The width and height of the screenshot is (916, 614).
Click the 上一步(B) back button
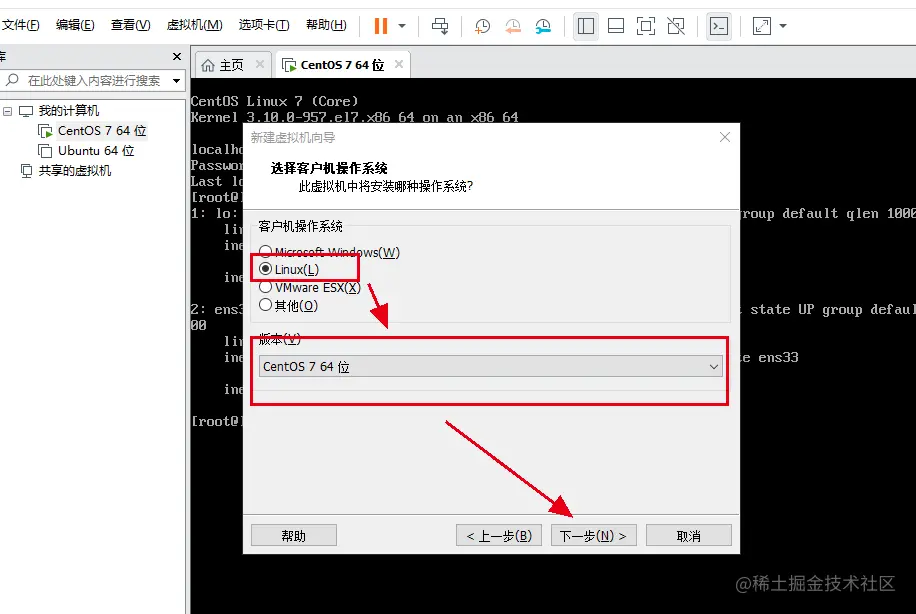pos(499,536)
